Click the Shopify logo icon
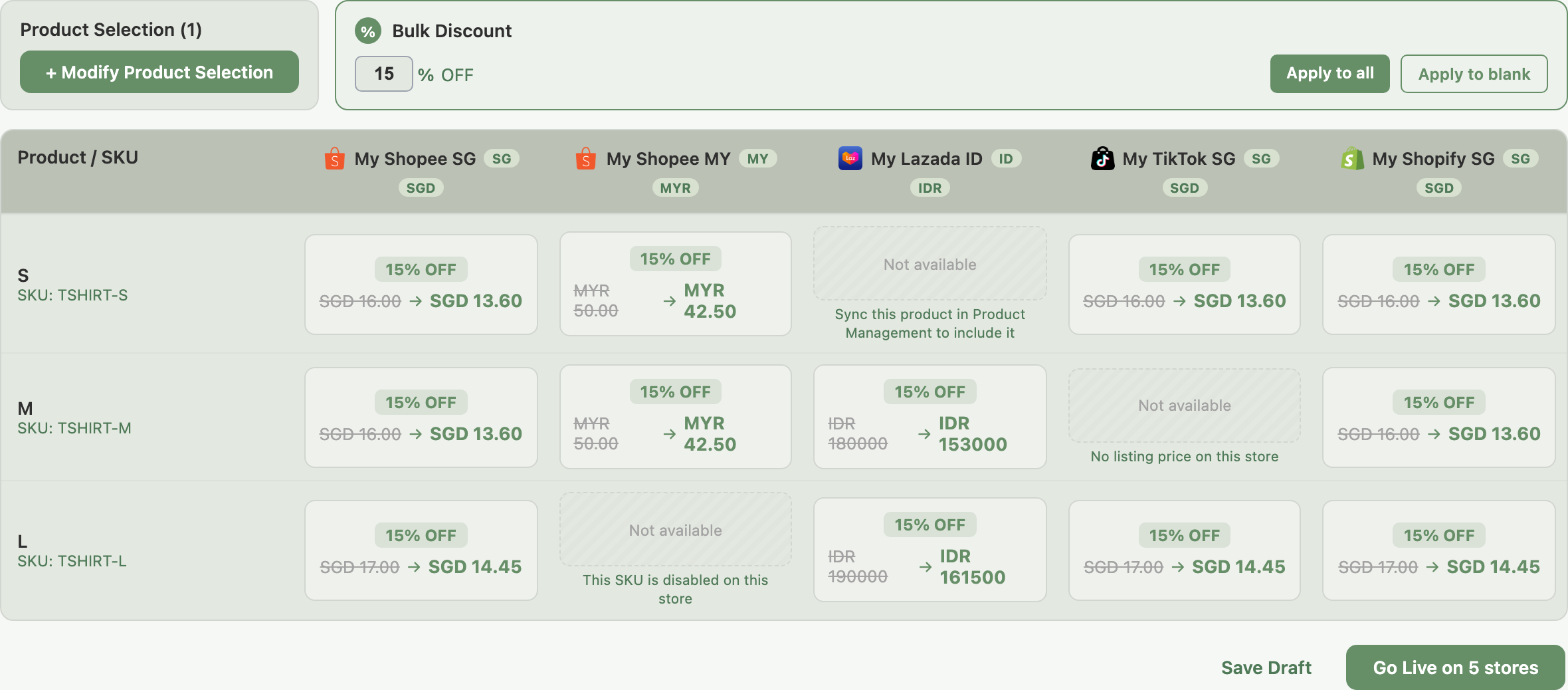This screenshot has width=1568, height=690. [x=1352, y=158]
